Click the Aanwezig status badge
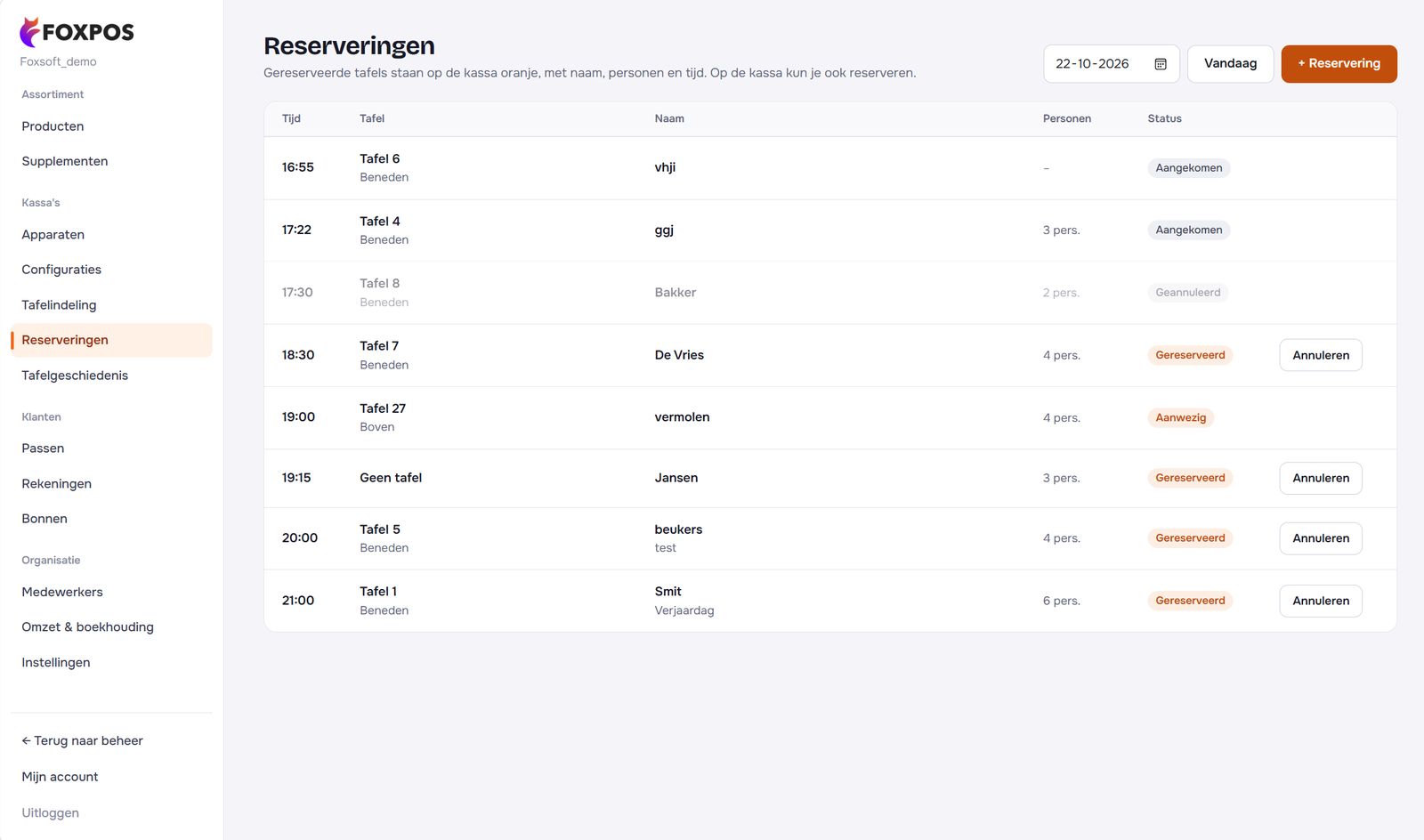The height and width of the screenshot is (840, 1424). [1181, 418]
